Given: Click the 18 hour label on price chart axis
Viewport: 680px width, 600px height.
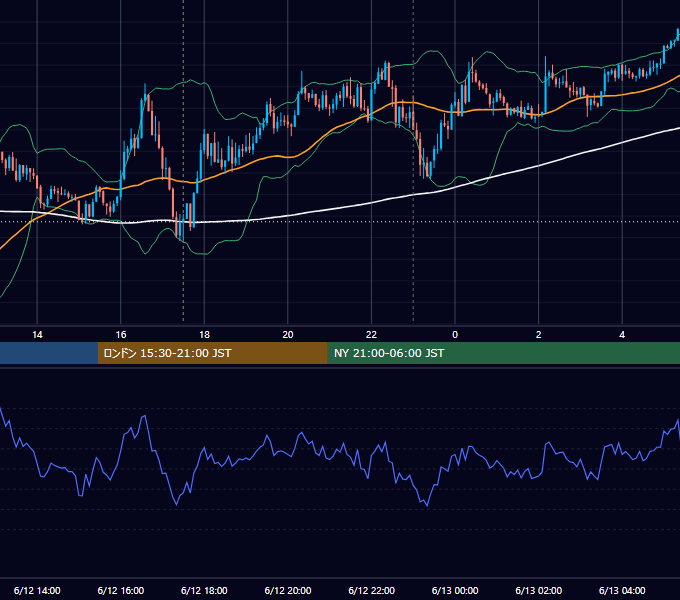Looking at the screenshot, I should [204, 335].
